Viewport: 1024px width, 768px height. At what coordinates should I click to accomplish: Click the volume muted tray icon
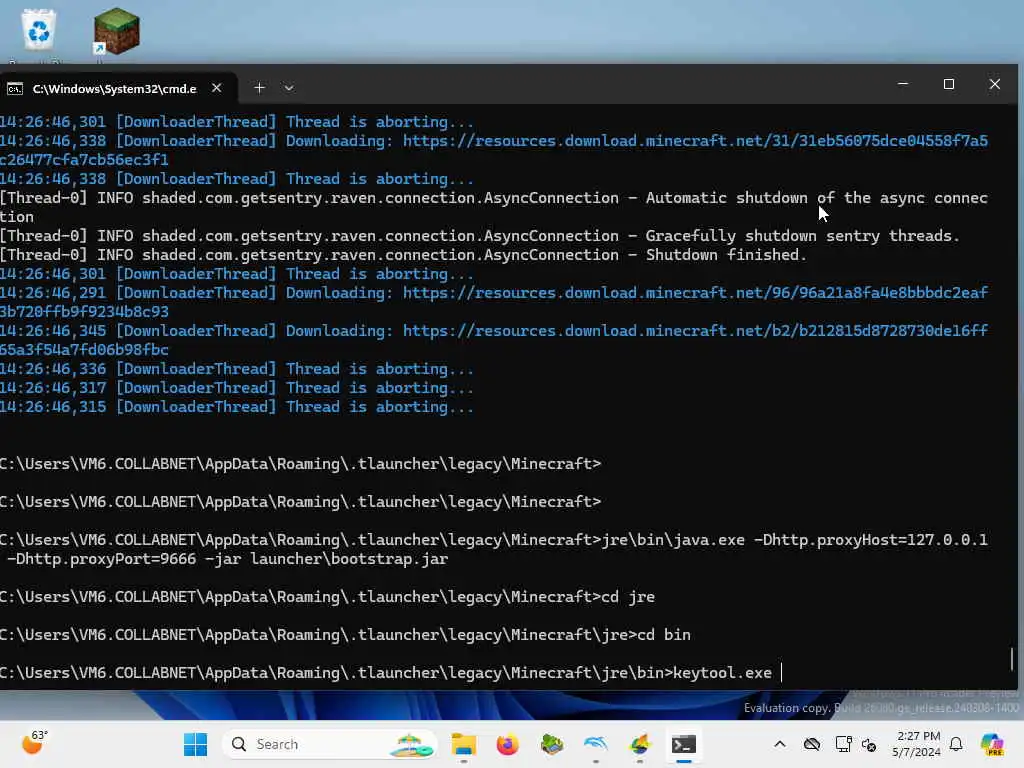(x=869, y=744)
